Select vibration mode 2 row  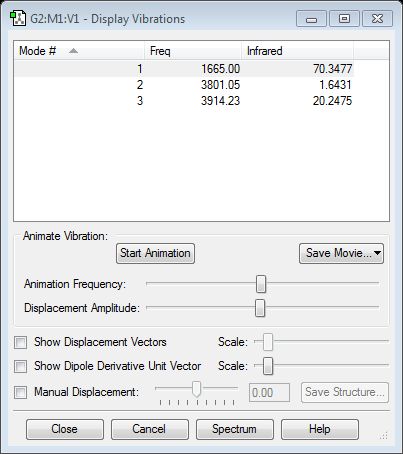184,85
